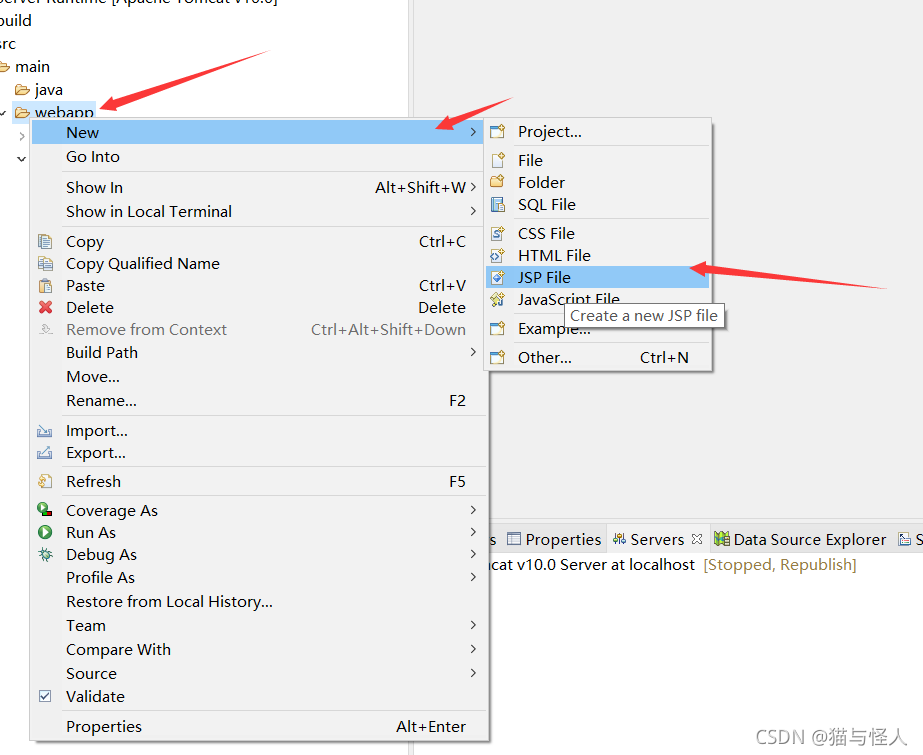Expand Show in Local Terminal submenu arrow
Image resolution: width=923 pixels, height=755 pixels.
coord(473,211)
